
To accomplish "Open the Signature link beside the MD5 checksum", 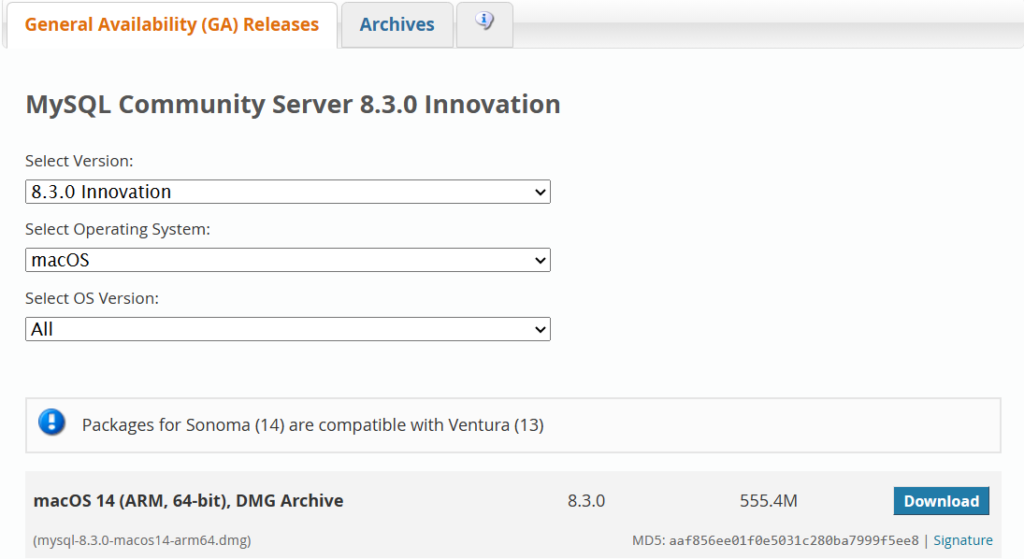I will coord(963,541).
